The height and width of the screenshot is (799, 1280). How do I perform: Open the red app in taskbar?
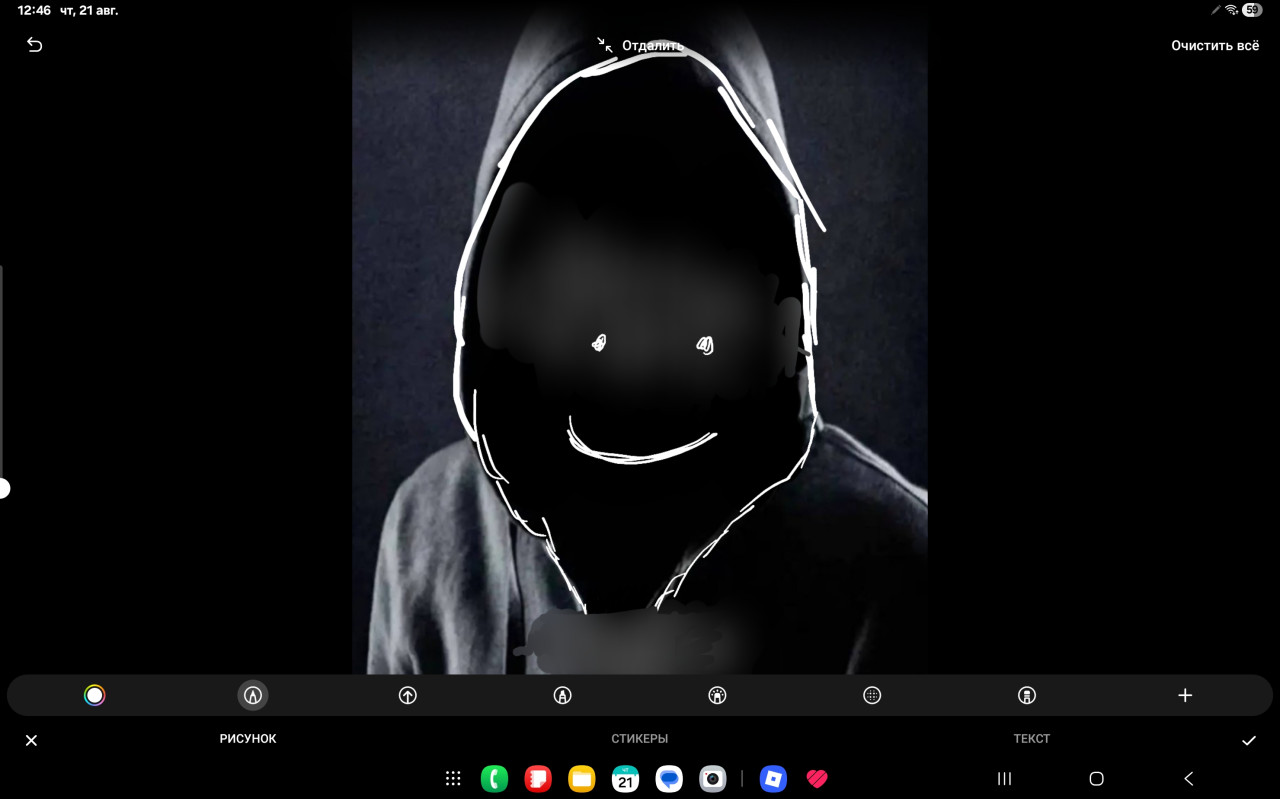pos(538,778)
